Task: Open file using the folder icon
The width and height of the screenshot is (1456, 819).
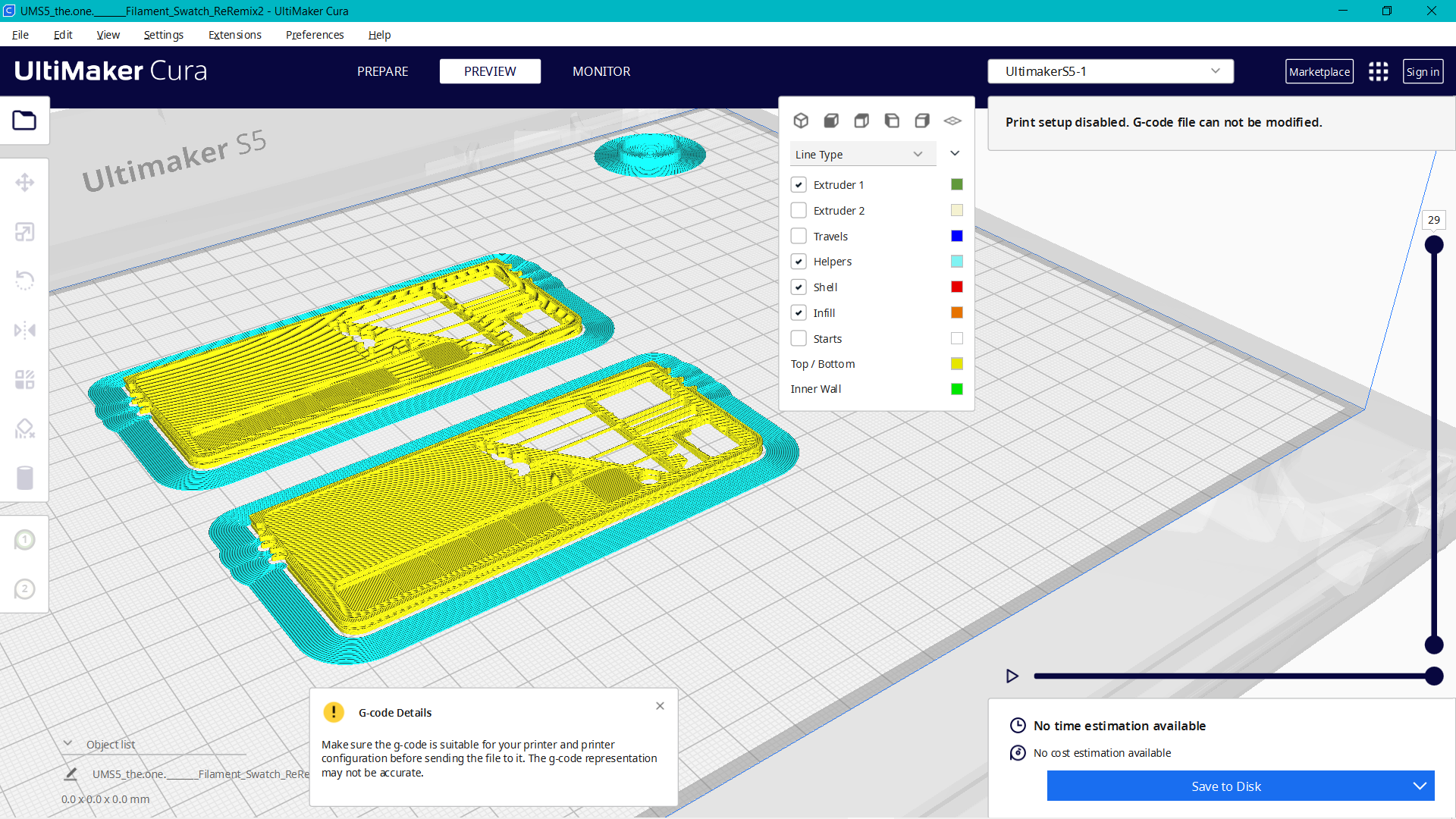Action: pyautogui.click(x=24, y=121)
